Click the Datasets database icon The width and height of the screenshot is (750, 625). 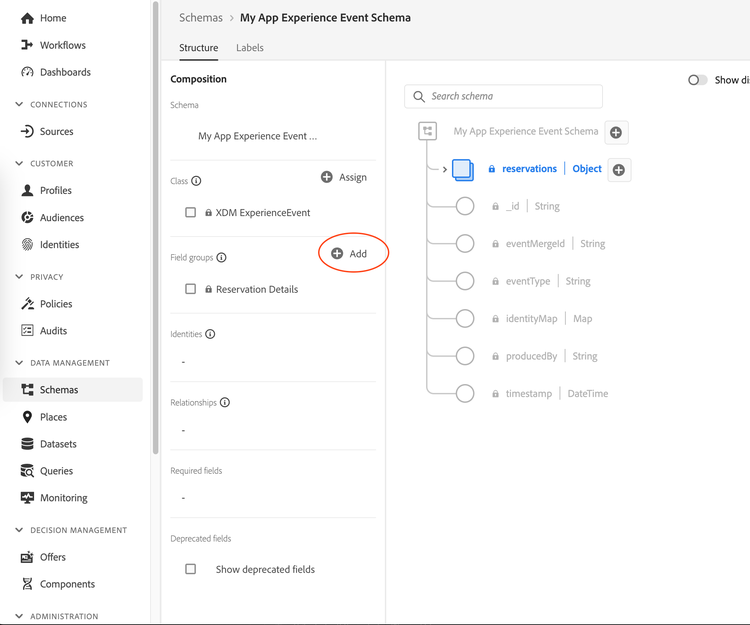[x=27, y=444]
